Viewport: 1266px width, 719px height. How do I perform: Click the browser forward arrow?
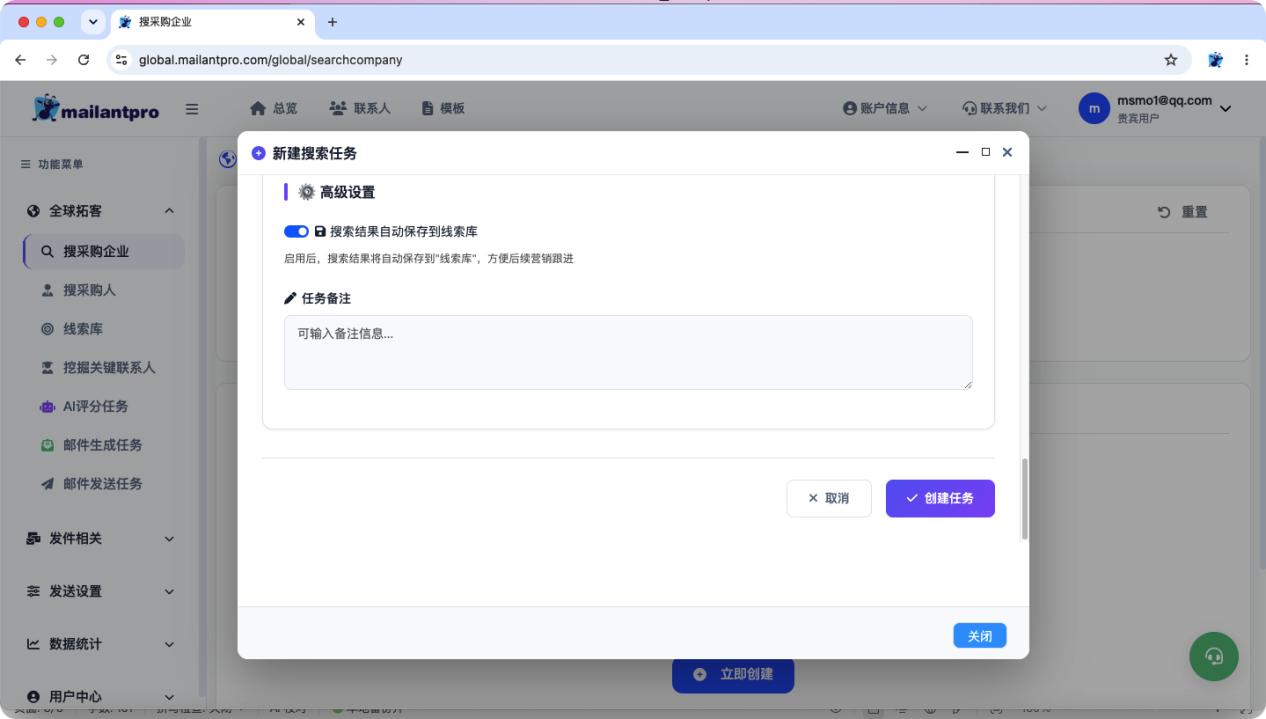coord(52,60)
